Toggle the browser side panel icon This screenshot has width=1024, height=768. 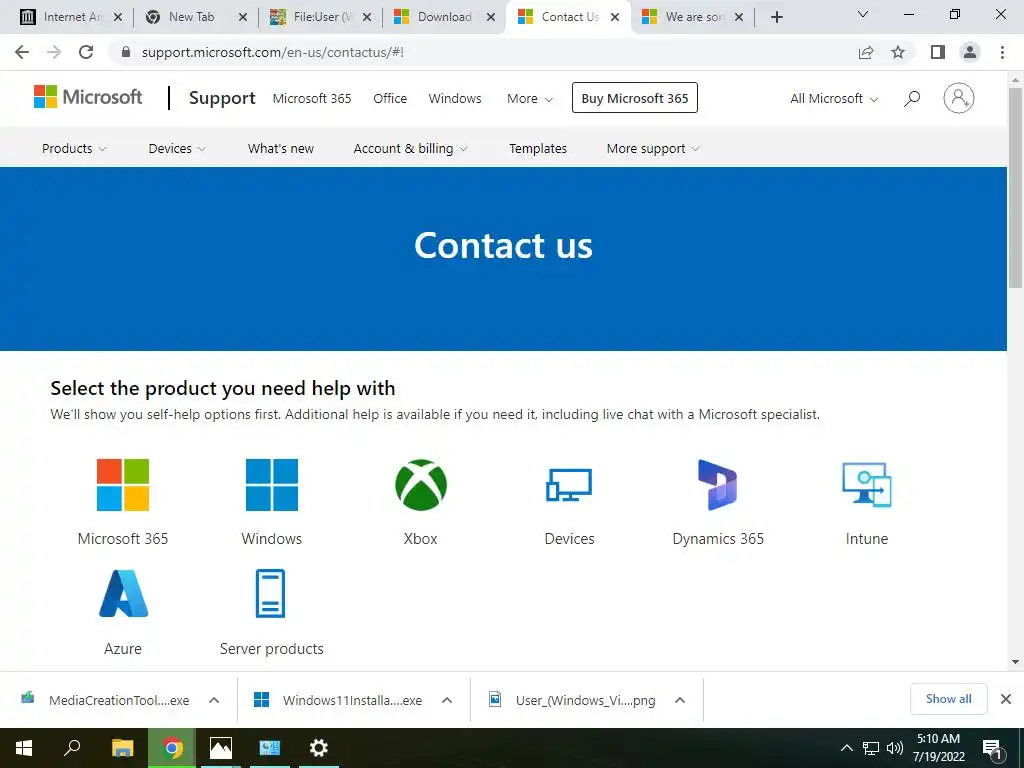(x=938, y=52)
